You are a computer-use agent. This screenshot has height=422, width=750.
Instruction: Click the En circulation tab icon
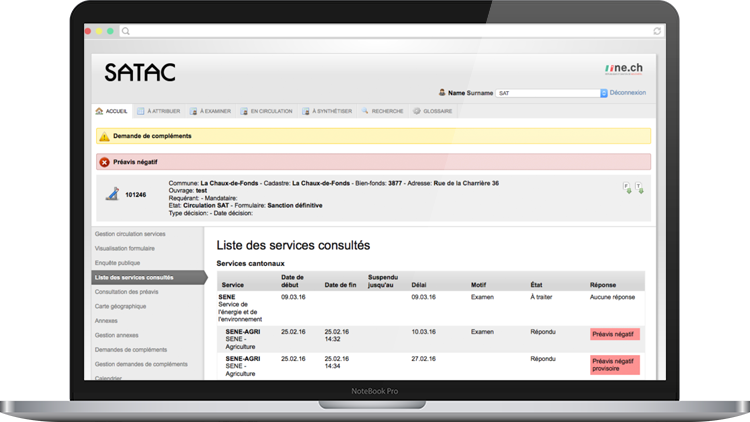[244, 111]
